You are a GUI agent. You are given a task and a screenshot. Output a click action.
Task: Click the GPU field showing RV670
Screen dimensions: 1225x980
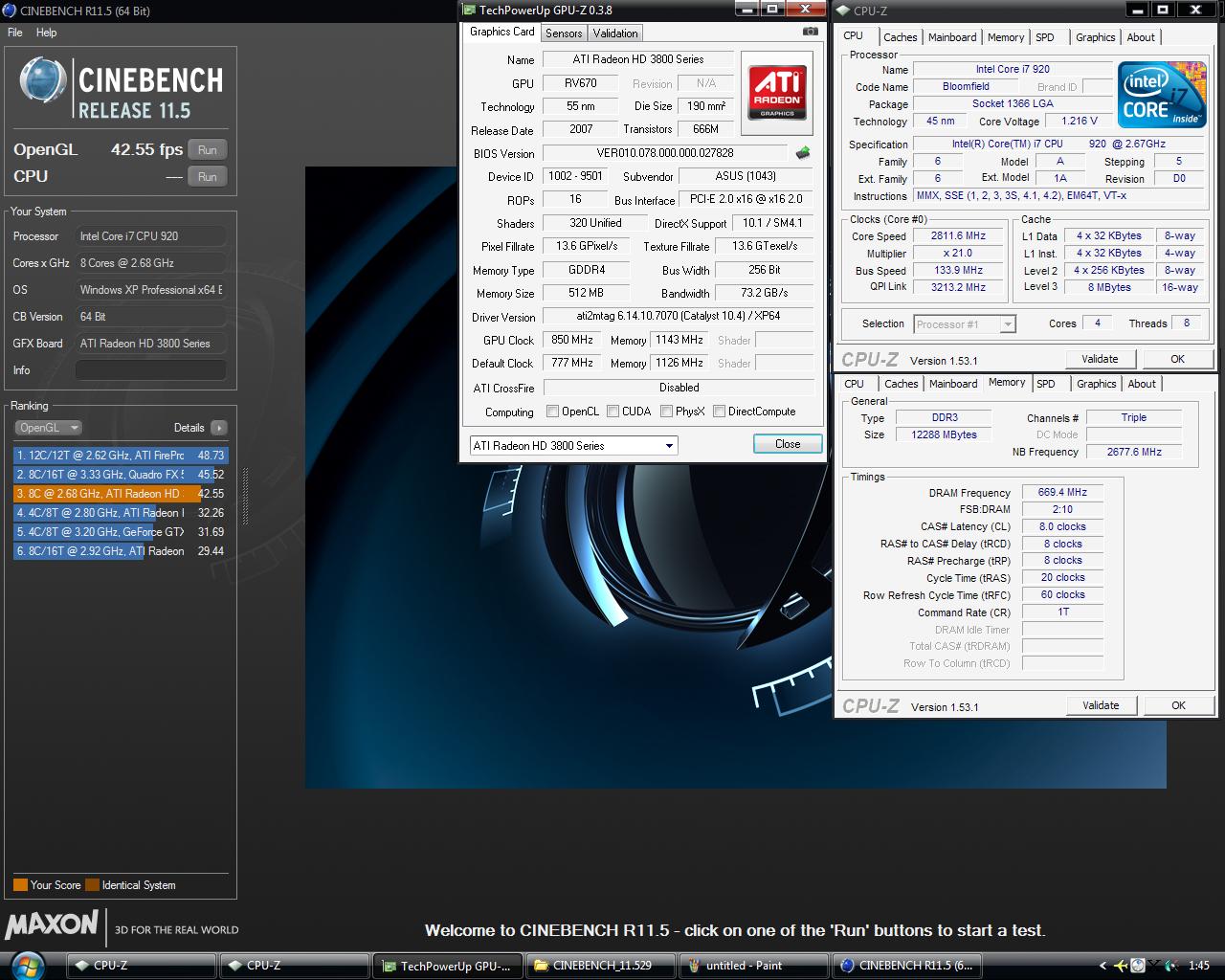[x=581, y=83]
